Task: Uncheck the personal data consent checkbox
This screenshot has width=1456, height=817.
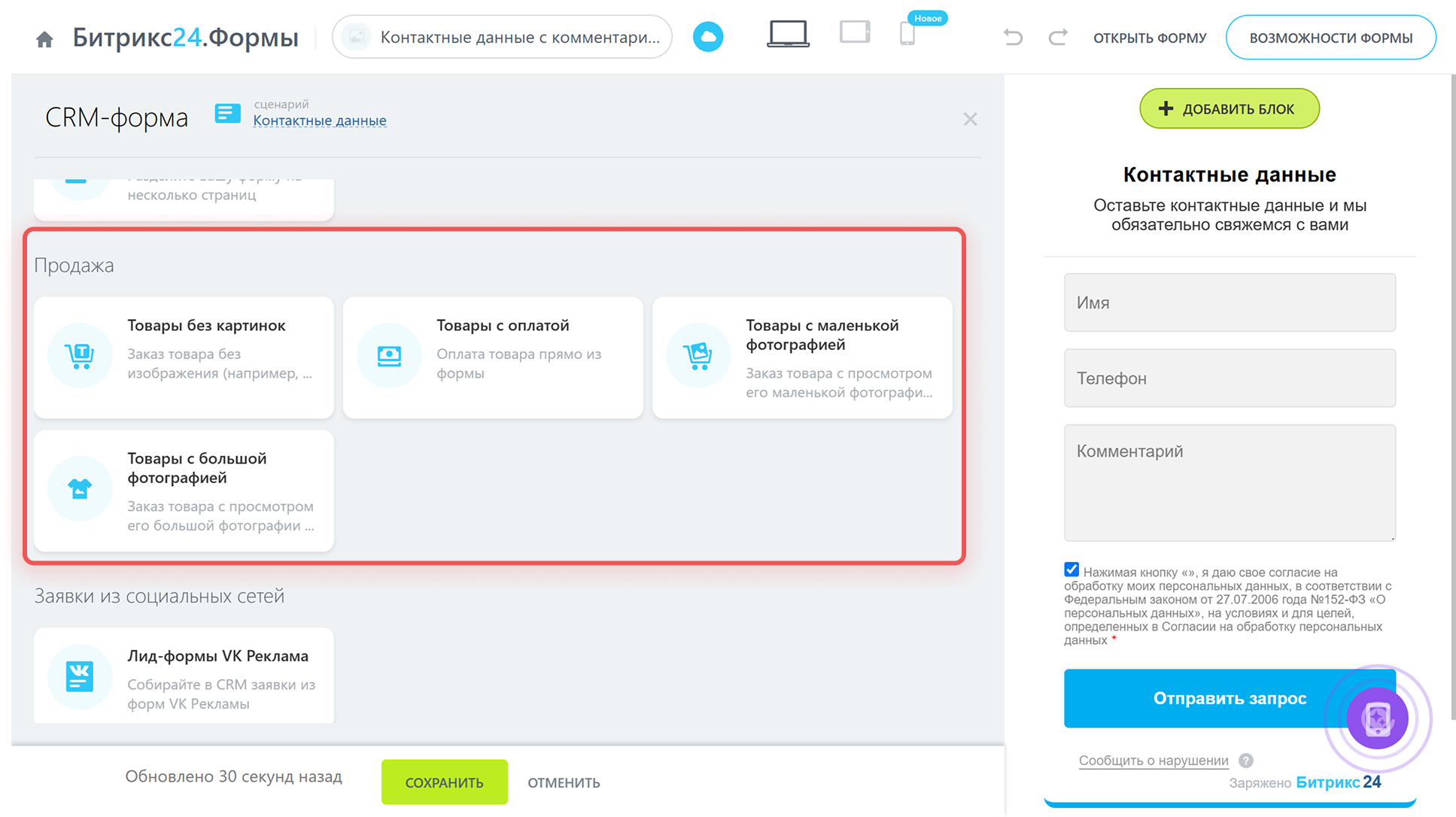Action: [x=1071, y=569]
